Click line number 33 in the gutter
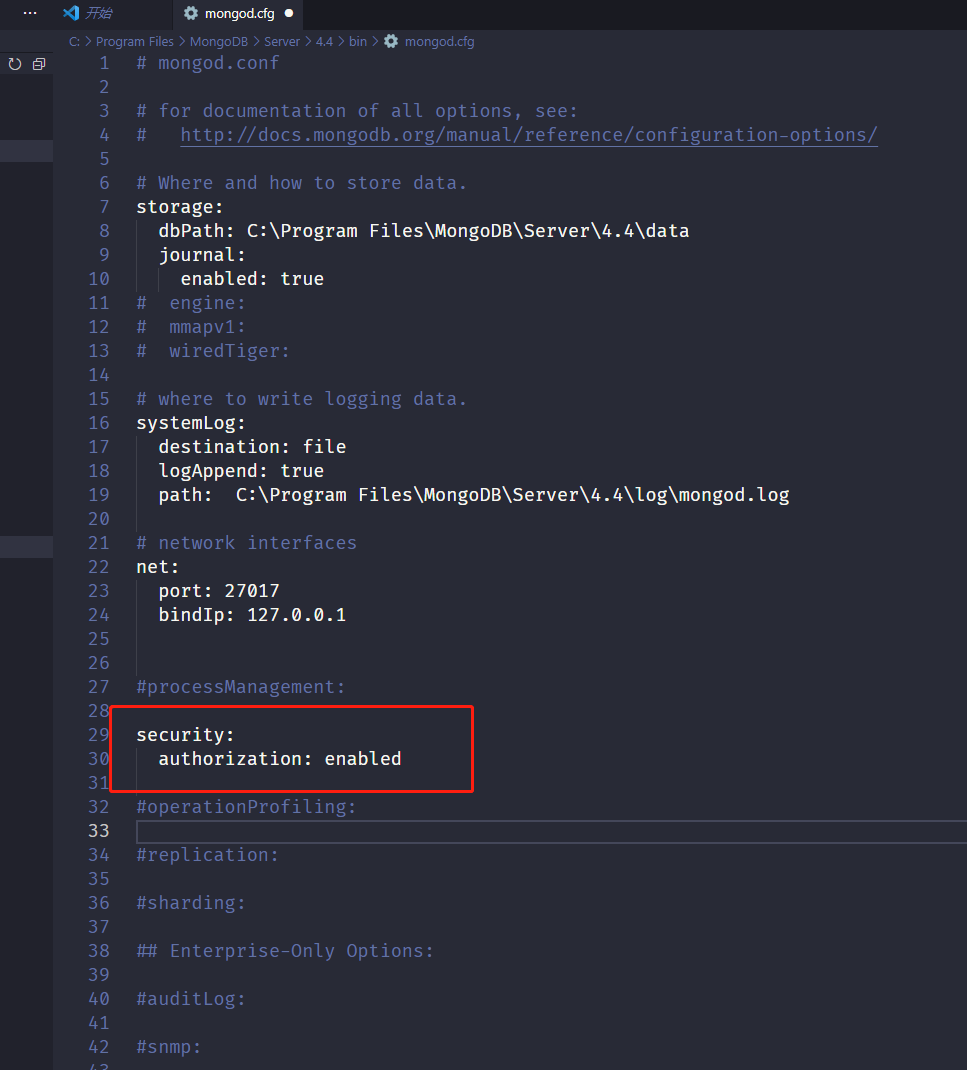 point(98,830)
